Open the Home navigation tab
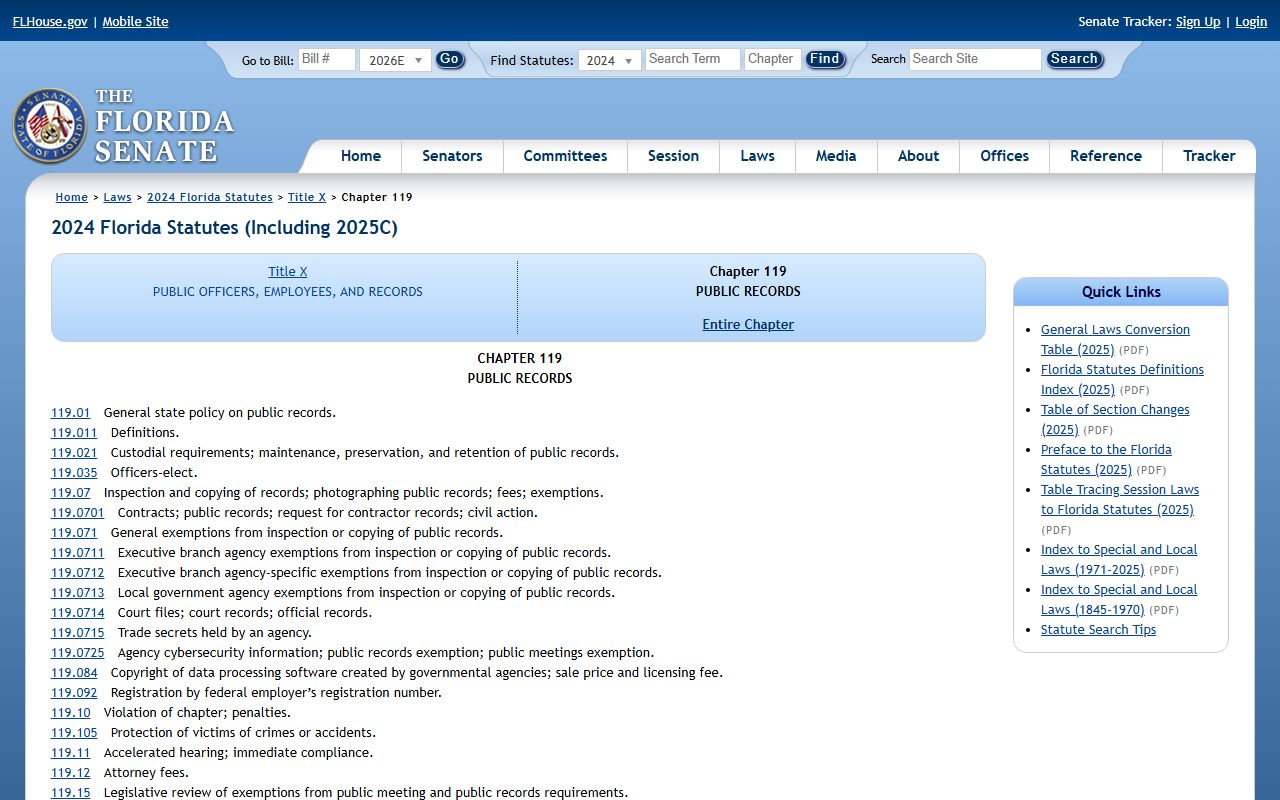 click(360, 156)
